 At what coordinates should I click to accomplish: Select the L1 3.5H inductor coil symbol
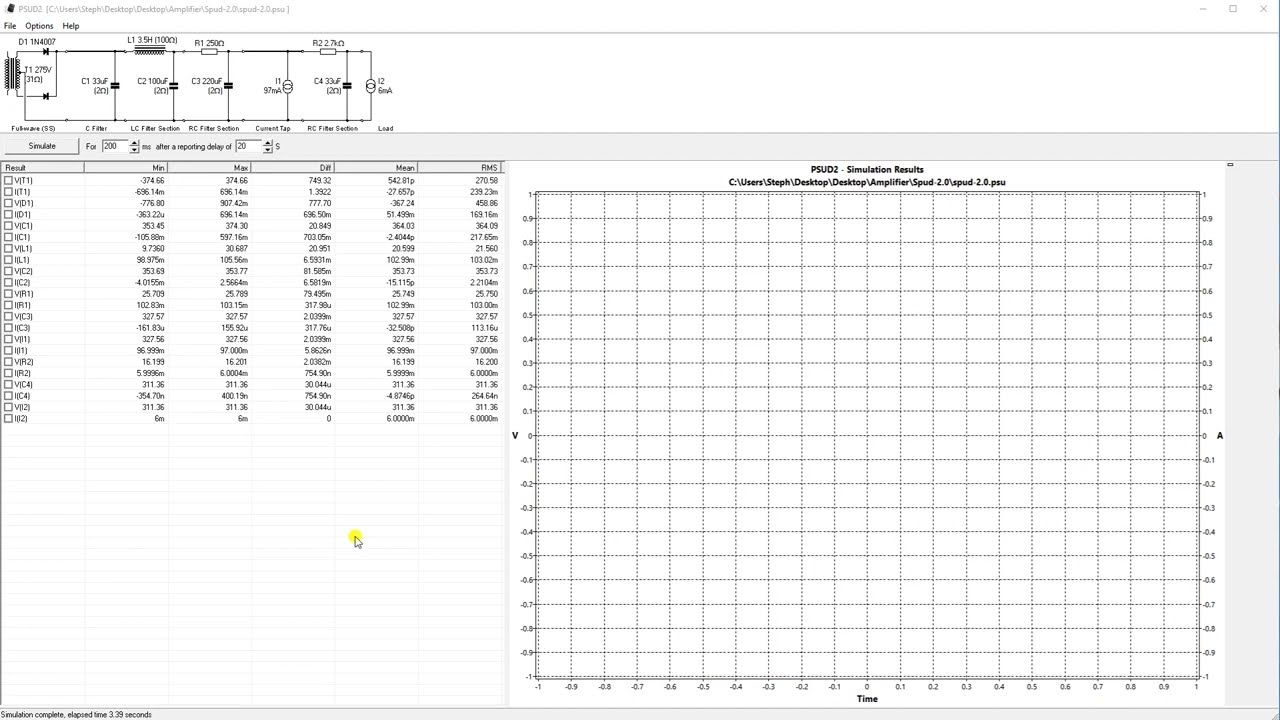(149, 50)
